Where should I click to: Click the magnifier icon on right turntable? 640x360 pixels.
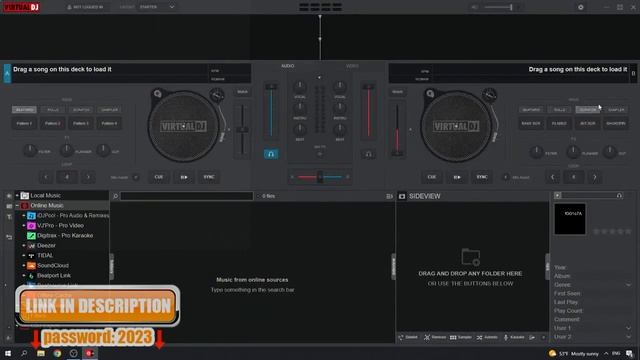click(430, 94)
